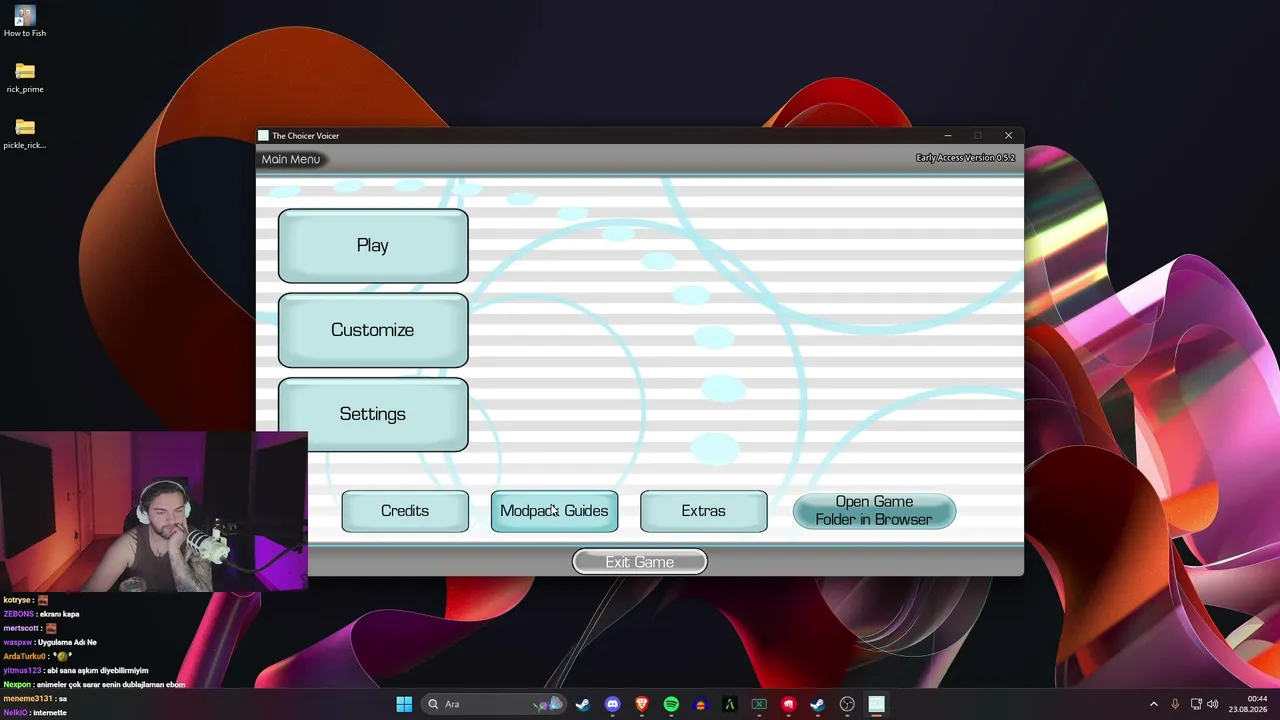
Task: Open the green X icon taskbar app
Action: point(759,704)
